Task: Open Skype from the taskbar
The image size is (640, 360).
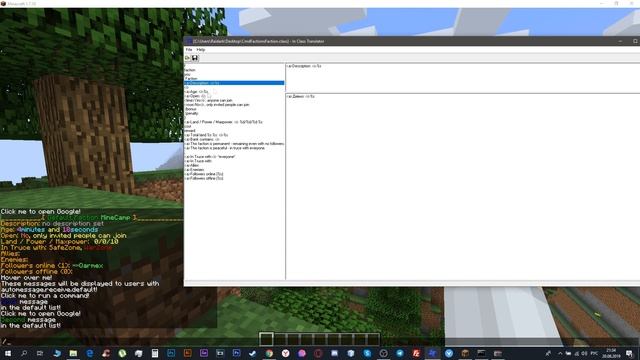Action: (x=367, y=353)
